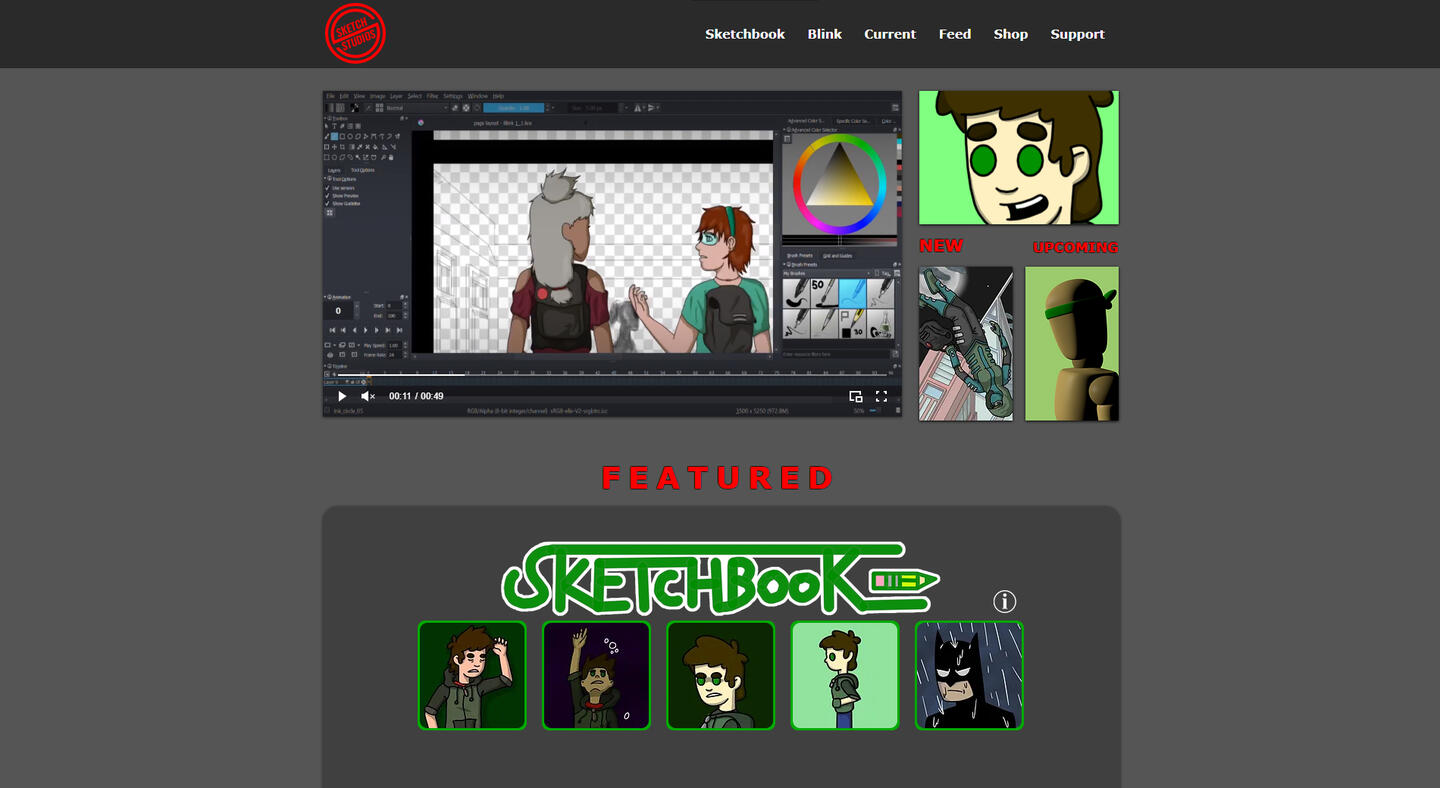Go to the Blink page
Image resolution: width=1440 pixels, height=788 pixels.
[824, 34]
